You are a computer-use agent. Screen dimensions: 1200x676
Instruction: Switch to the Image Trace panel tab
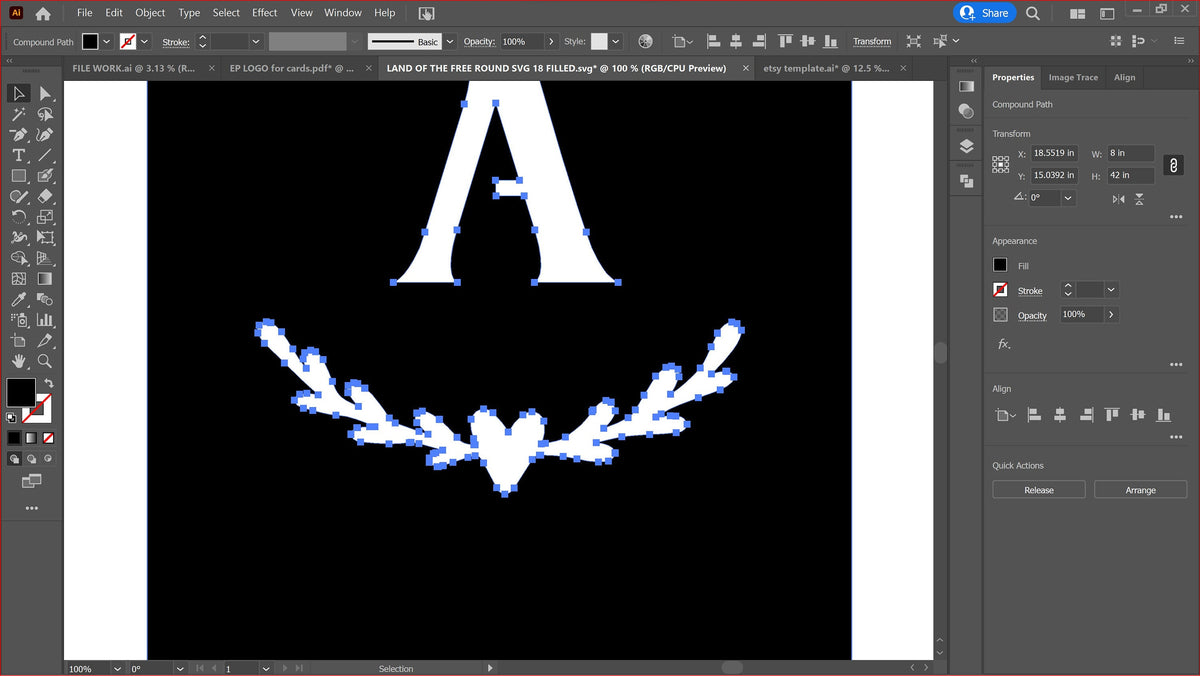[x=1073, y=77]
